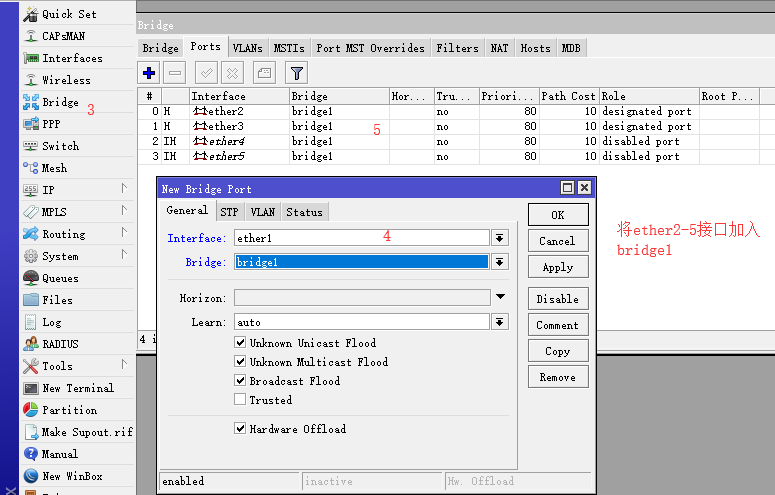
Task: Open Files folder in sidebar
Action: tap(57, 300)
